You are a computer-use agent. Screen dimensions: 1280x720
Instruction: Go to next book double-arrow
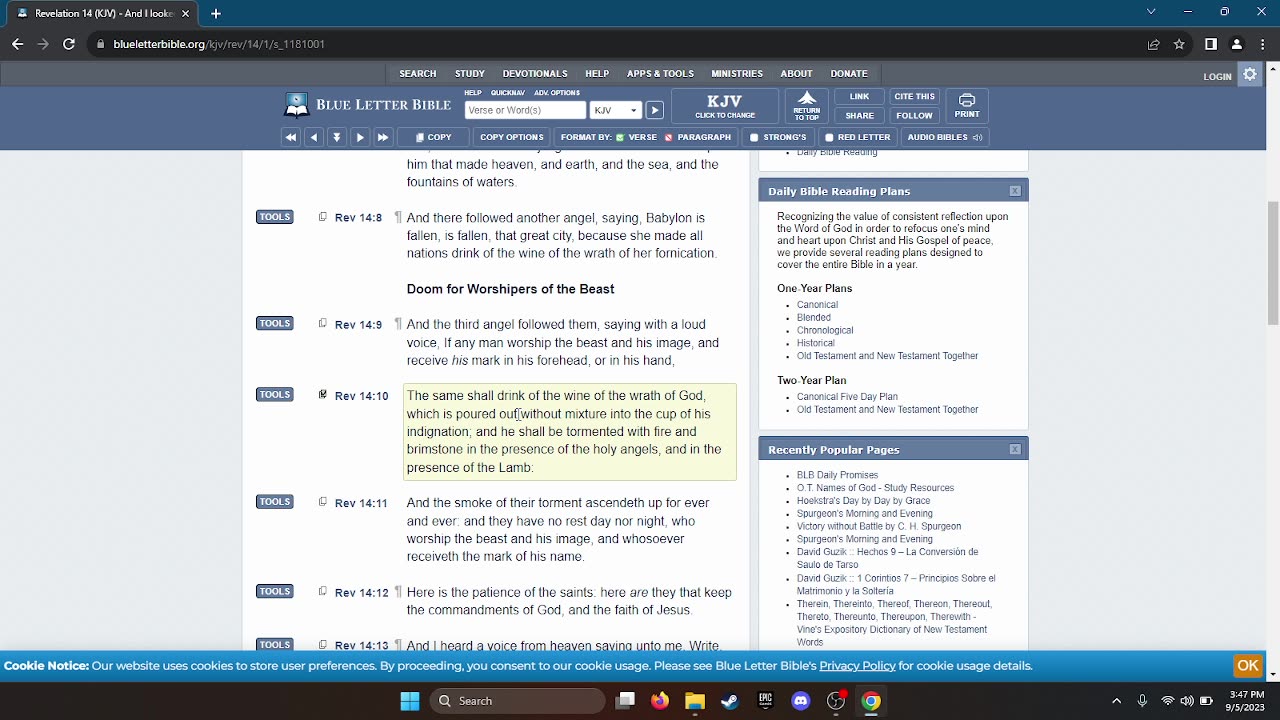click(x=383, y=137)
